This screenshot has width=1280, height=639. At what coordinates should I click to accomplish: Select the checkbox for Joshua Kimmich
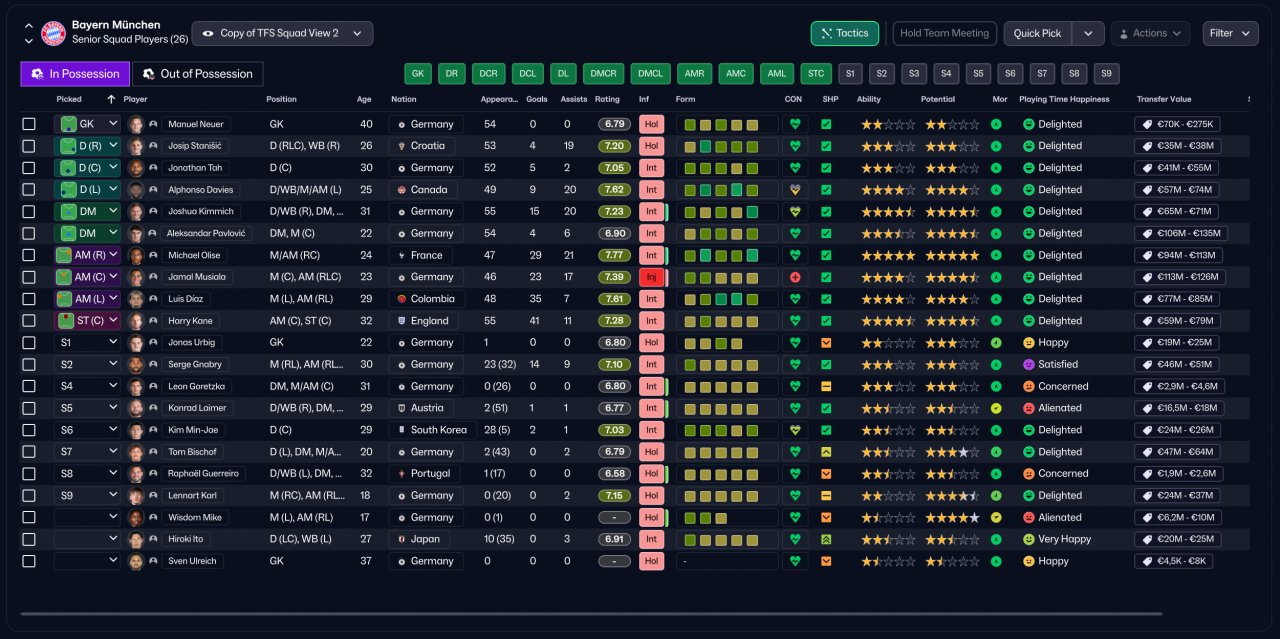point(29,212)
